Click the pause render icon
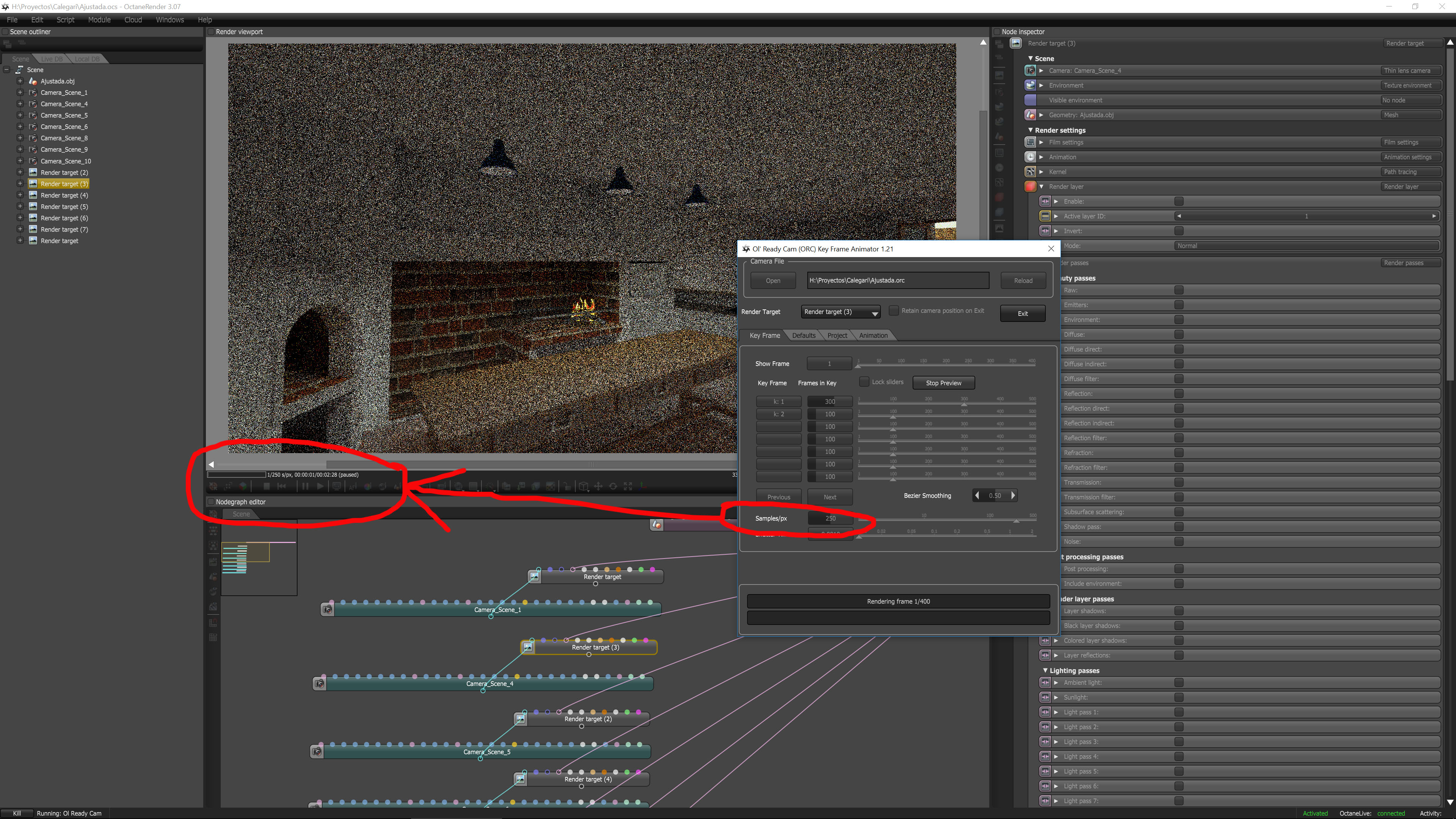This screenshot has height=819, width=1456. tap(305, 486)
